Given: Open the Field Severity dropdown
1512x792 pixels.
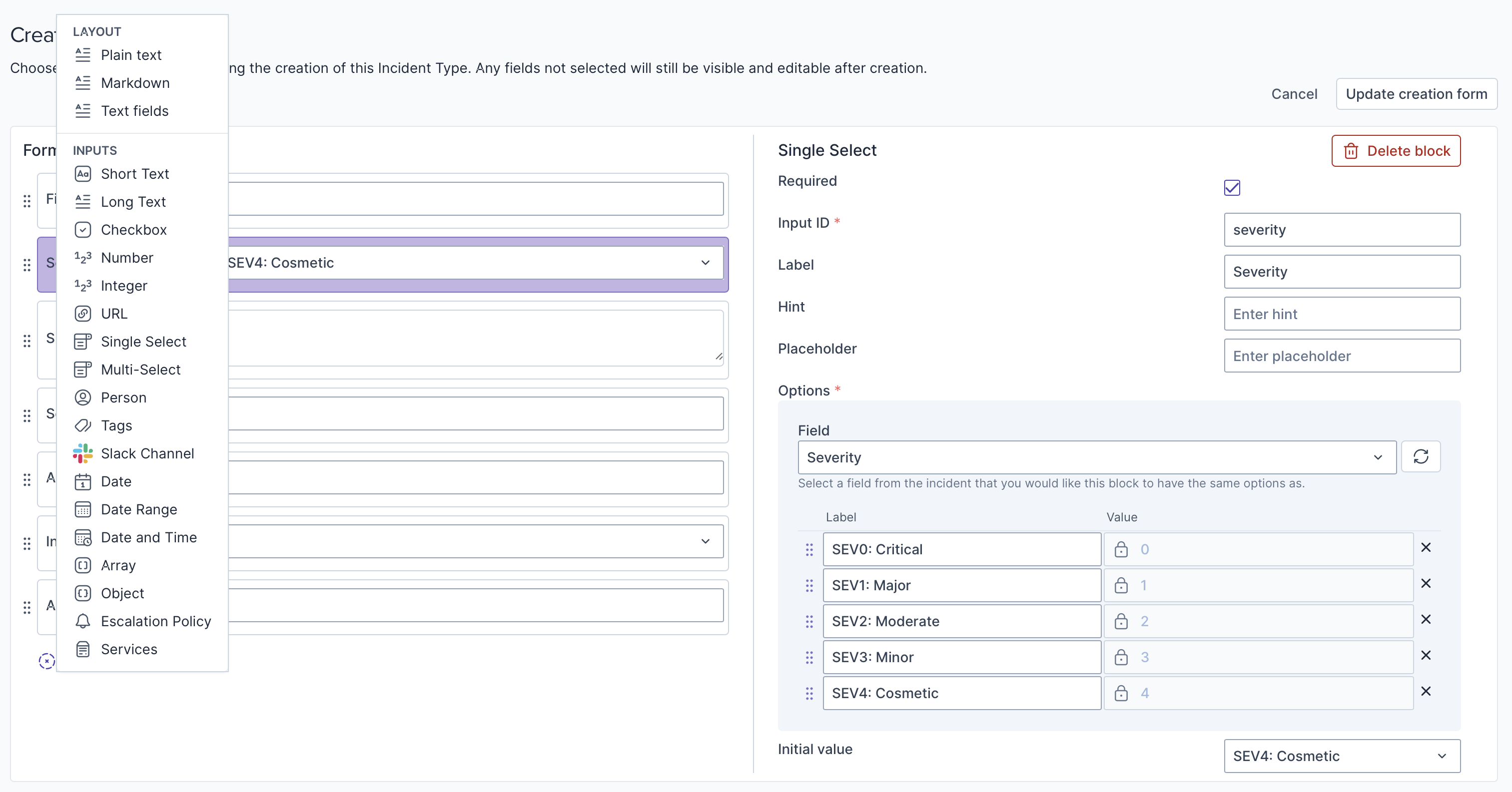Looking at the screenshot, I should click(1096, 457).
